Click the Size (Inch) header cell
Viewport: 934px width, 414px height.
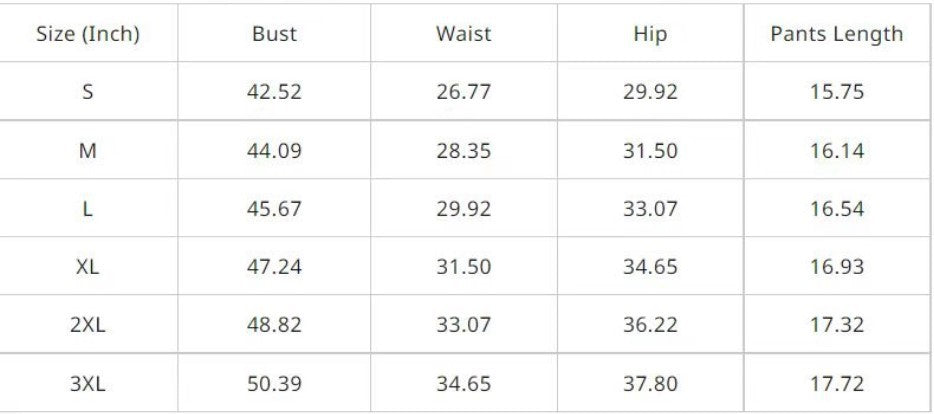(x=88, y=34)
